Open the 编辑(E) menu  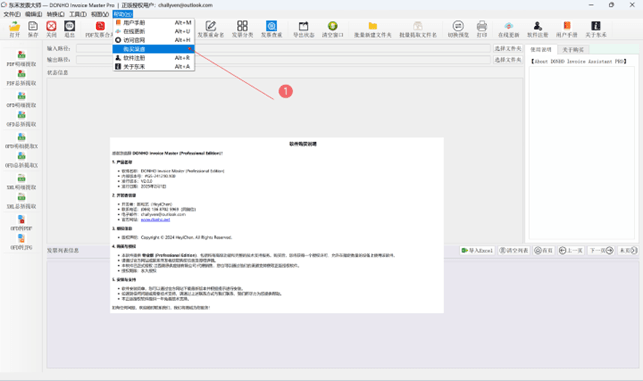[34, 14]
